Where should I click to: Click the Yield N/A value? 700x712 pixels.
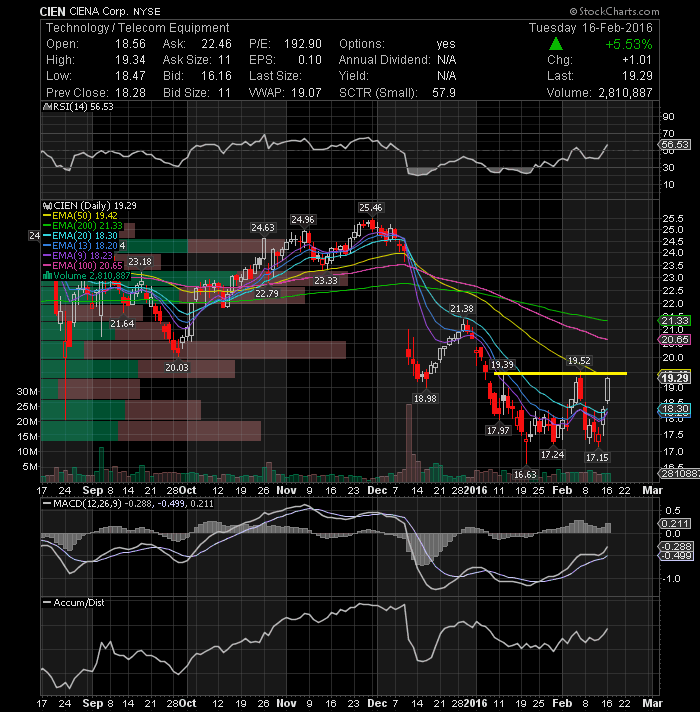pos(447,76)
